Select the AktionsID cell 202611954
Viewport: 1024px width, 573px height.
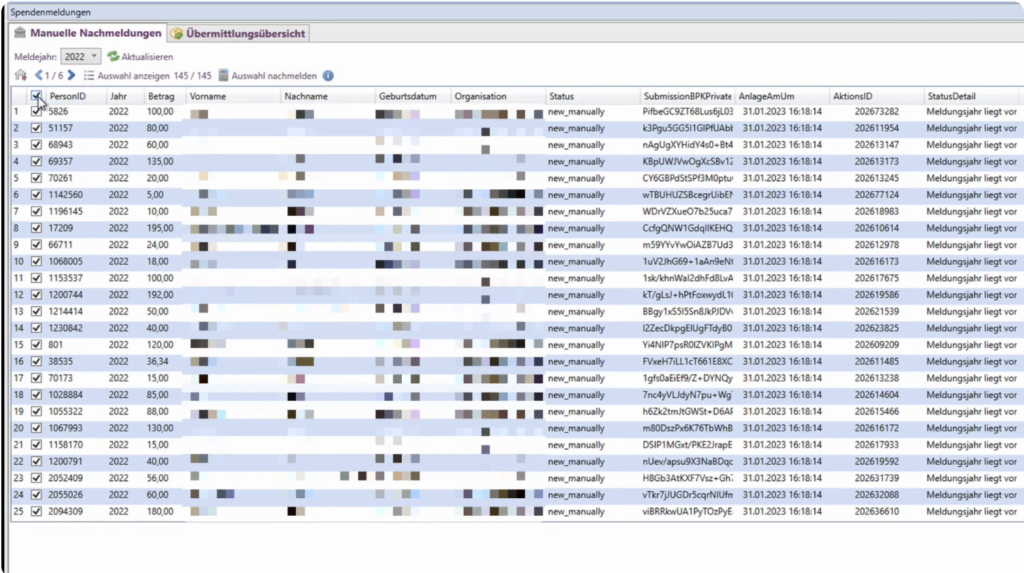pyautogui.click(x=876, y=128)
